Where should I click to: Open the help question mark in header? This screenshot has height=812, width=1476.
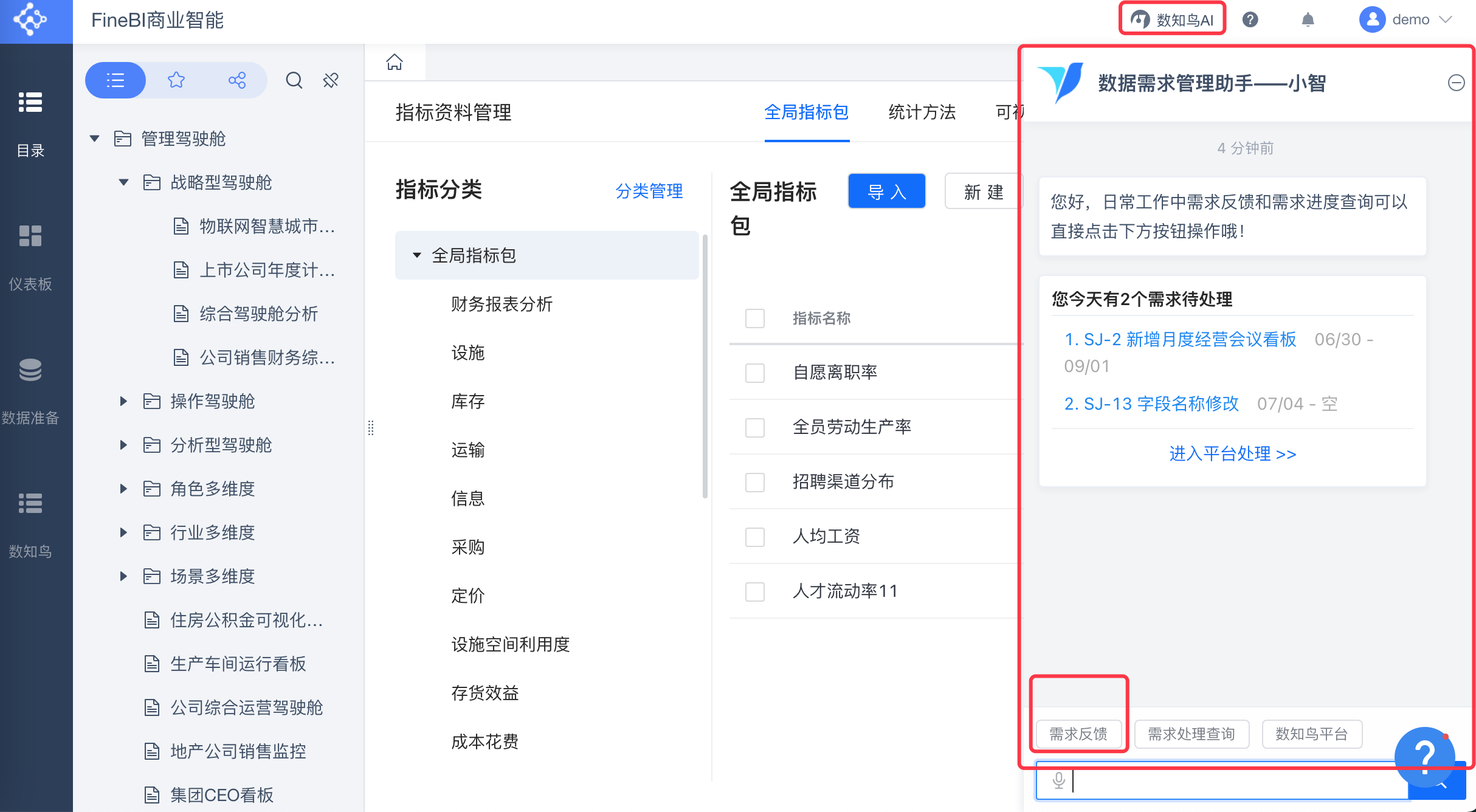pos(1250,20)
